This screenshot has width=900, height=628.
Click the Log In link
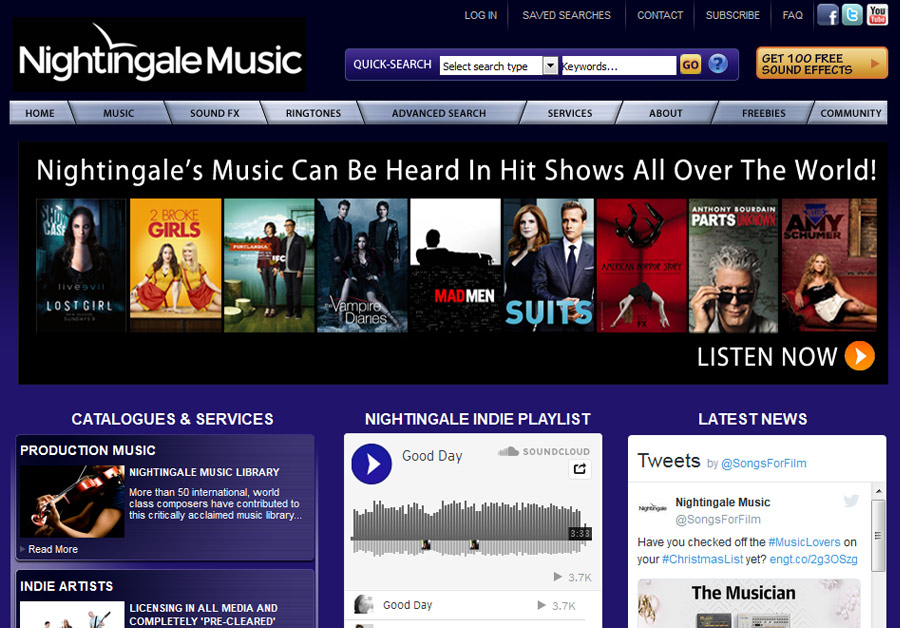pyautogui.click(x=480, y=15)
